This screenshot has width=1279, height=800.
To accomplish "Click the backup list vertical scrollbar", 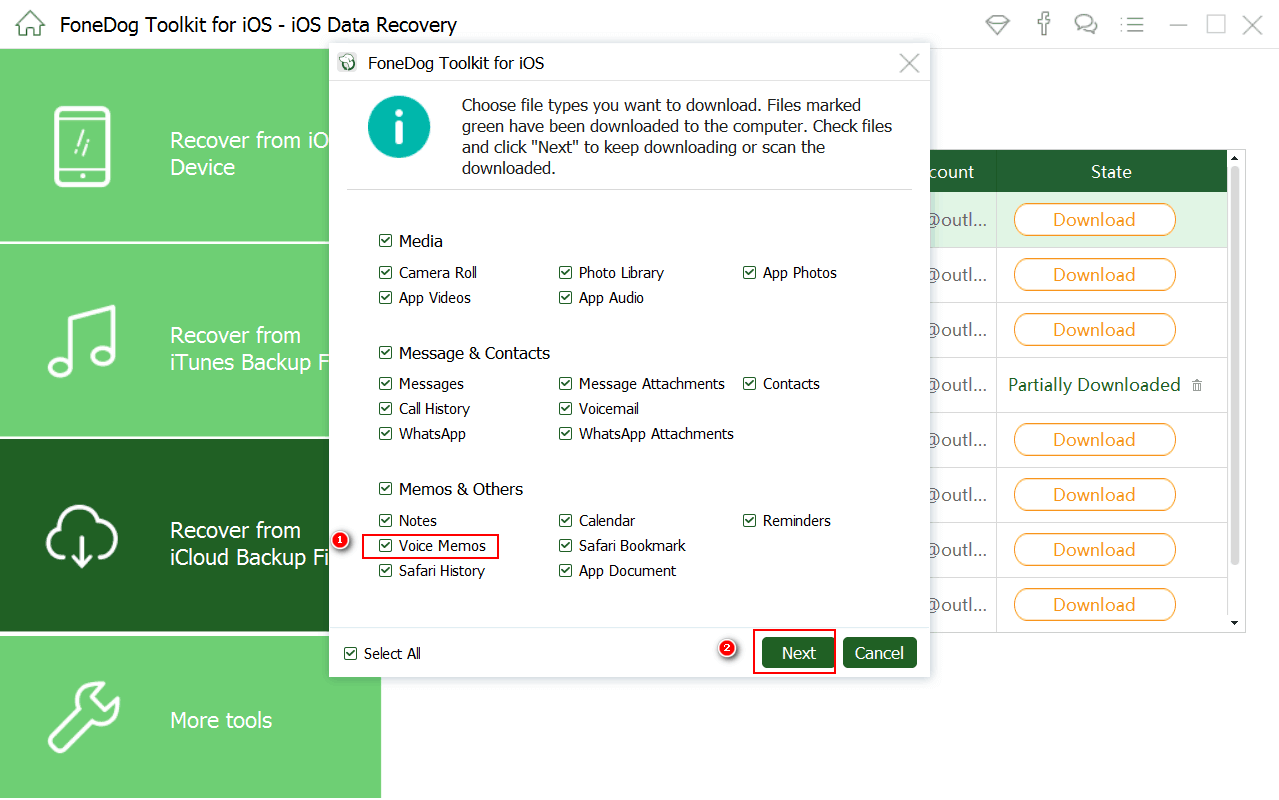I will point(1236,365).
